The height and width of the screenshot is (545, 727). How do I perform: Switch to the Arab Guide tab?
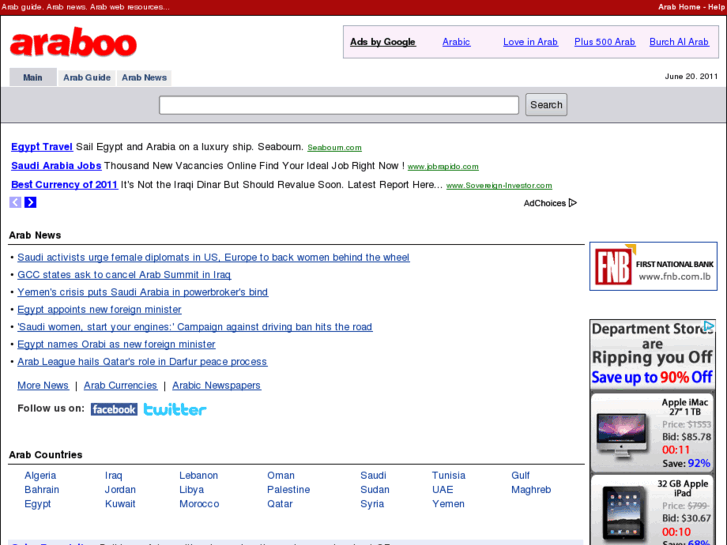87,77
